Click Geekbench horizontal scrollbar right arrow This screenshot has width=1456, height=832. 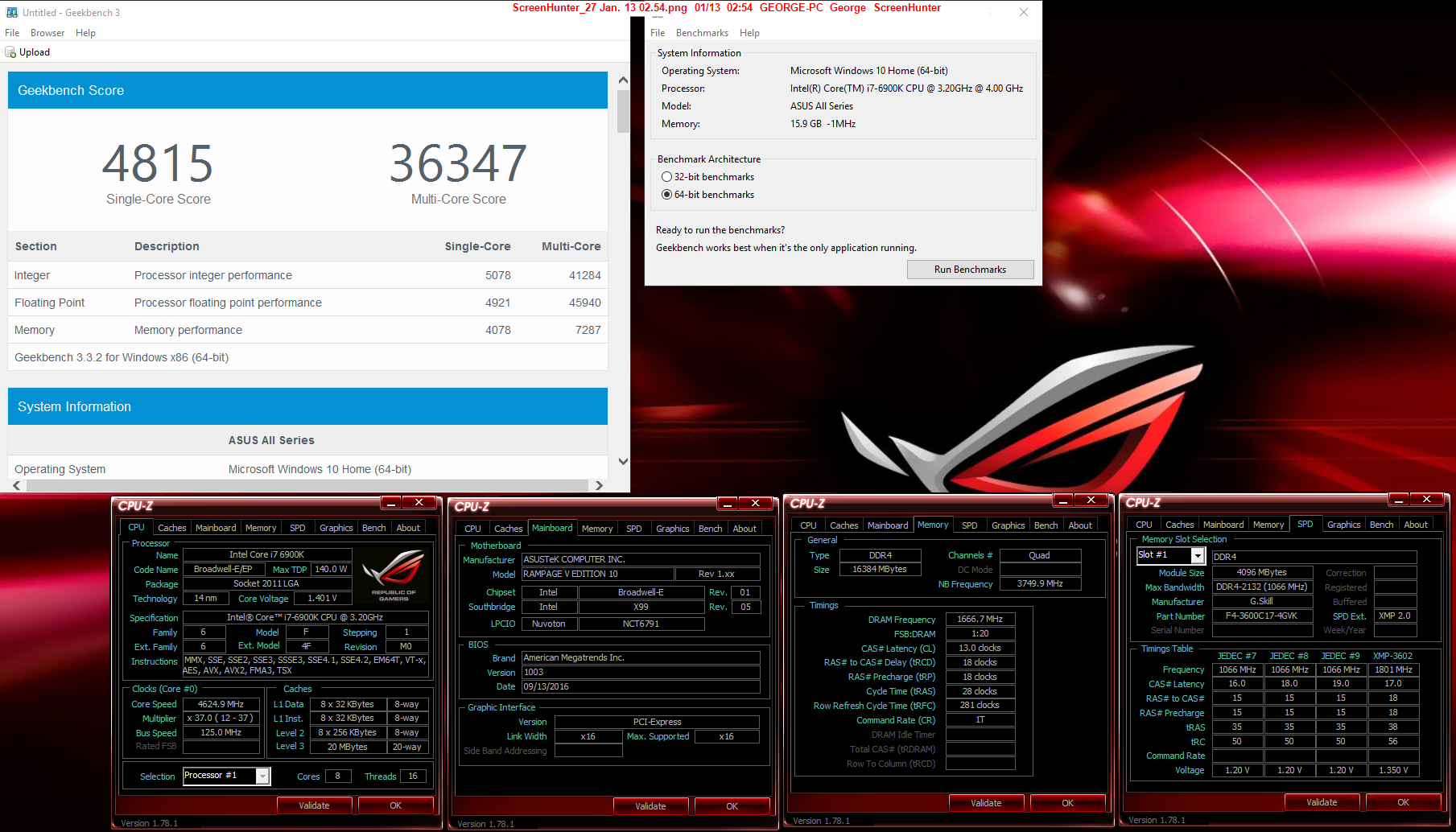[x=598, y=485]
